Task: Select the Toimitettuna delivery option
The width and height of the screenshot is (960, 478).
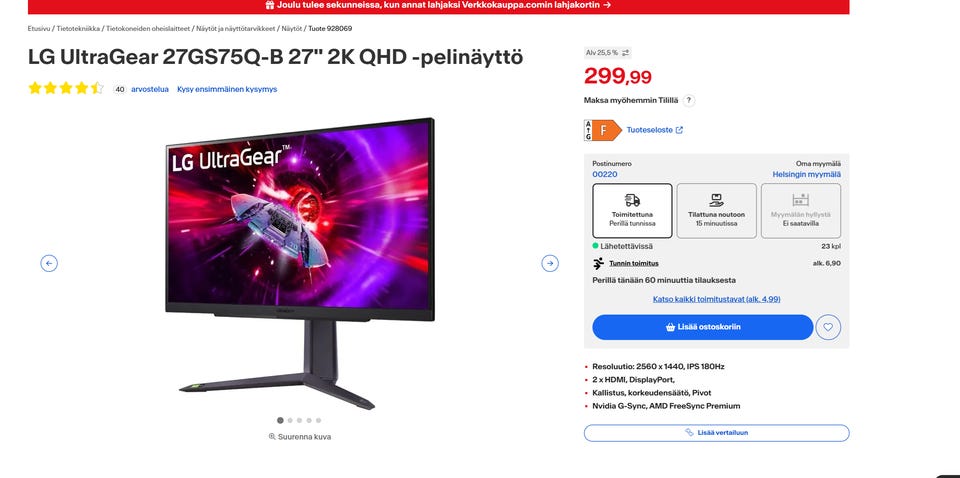Action: 632,211
